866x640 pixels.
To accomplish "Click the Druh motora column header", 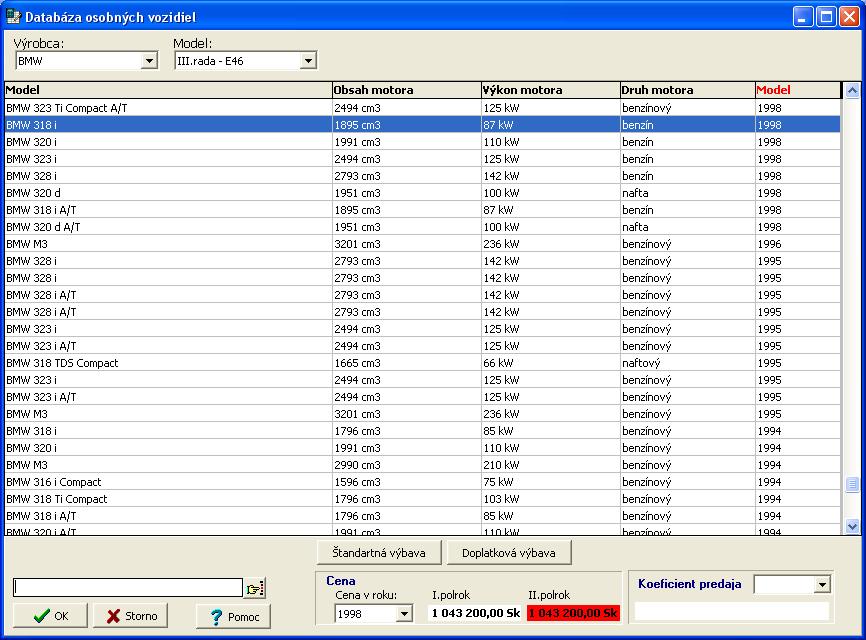I will click(x=688, y=90).
